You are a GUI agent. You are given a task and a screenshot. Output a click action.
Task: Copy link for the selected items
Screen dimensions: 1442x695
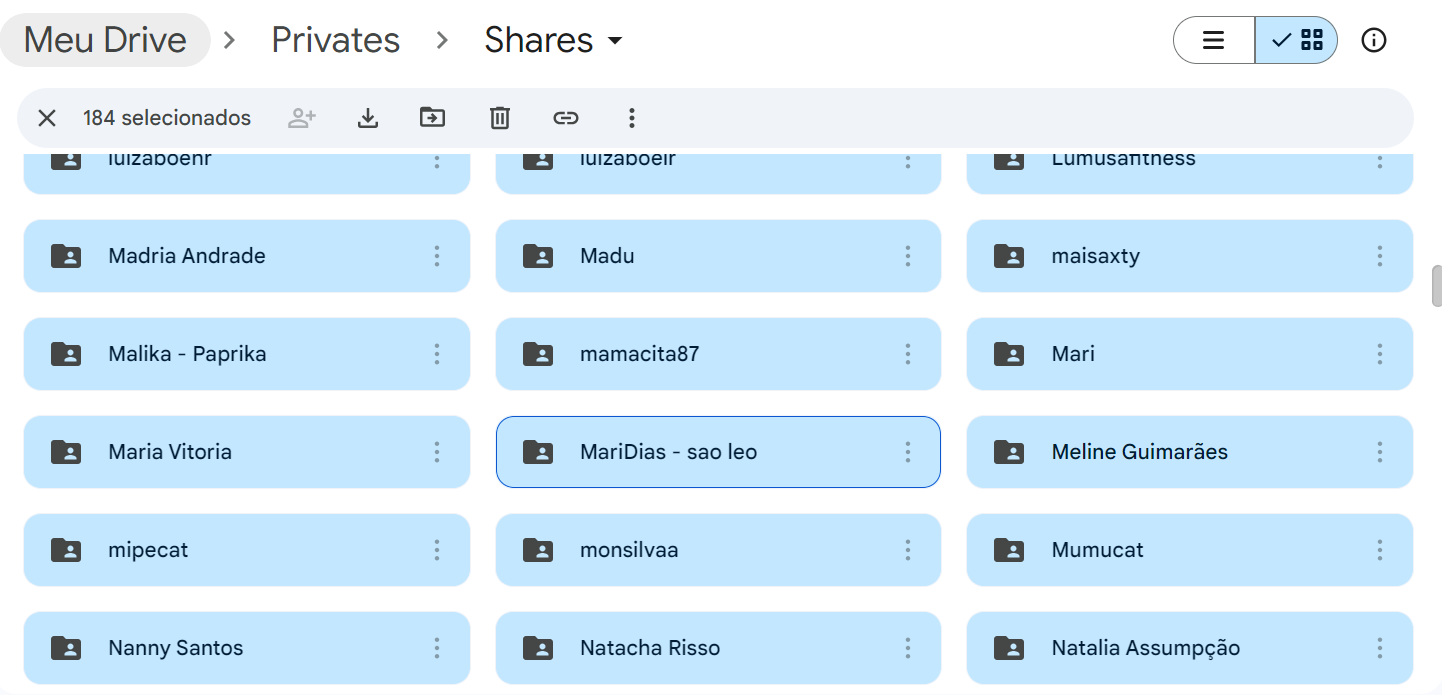click(566, 118)
